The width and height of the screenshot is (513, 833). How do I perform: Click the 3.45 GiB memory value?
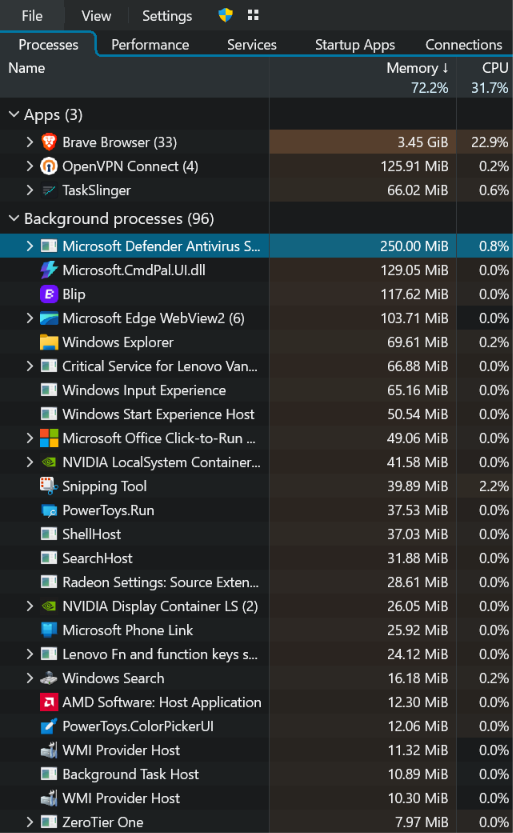click(423, 142)
